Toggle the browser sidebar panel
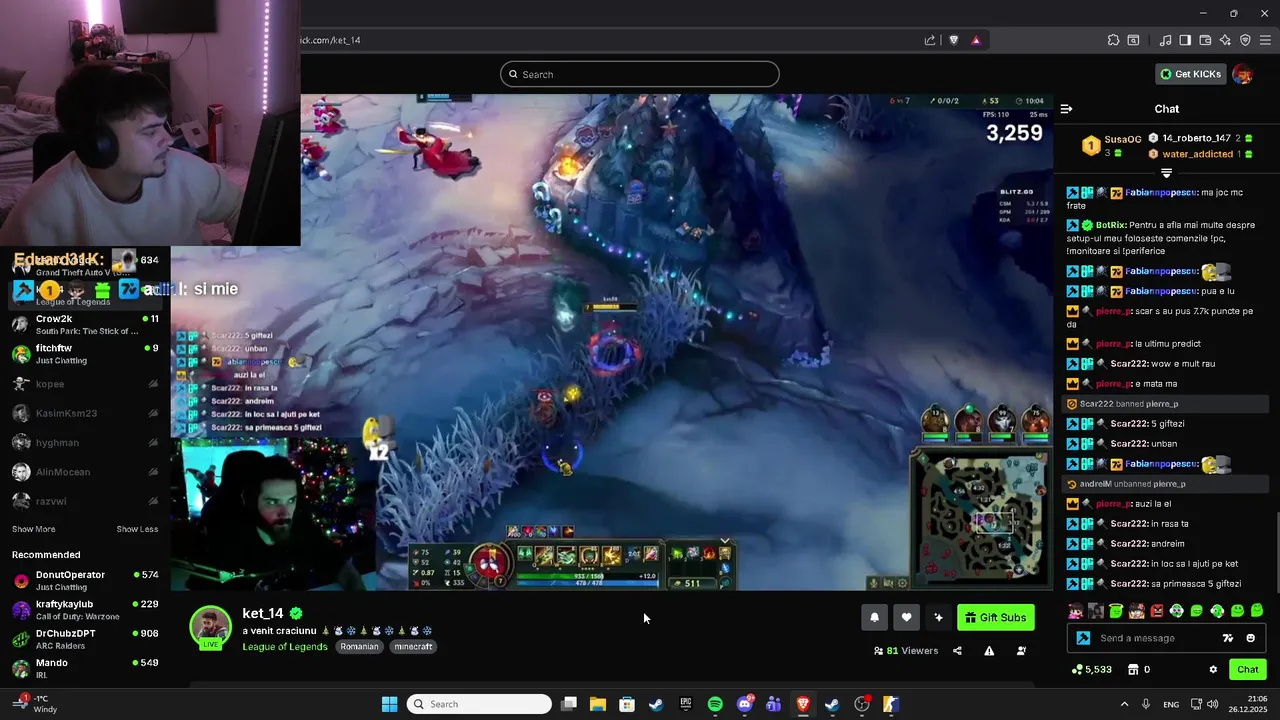This screenshot has width=1280, height=720. click(1185, 40)
